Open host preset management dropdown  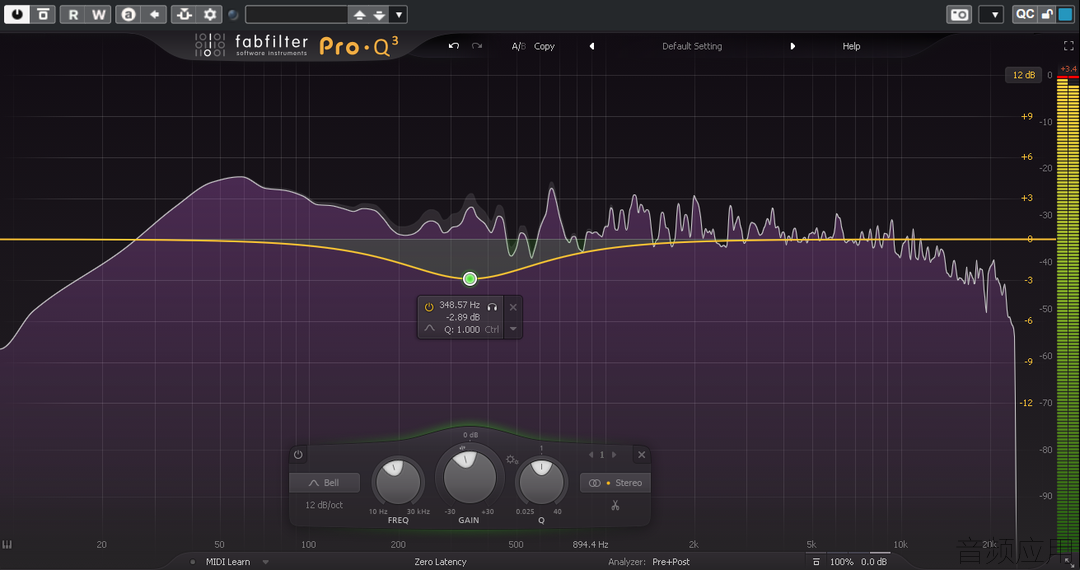coord(398,14)
